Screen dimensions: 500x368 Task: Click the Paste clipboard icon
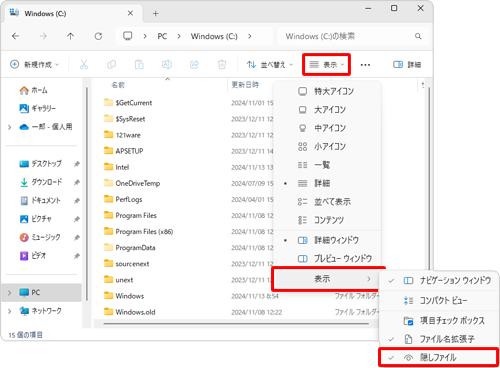click(x=139, y=64)
